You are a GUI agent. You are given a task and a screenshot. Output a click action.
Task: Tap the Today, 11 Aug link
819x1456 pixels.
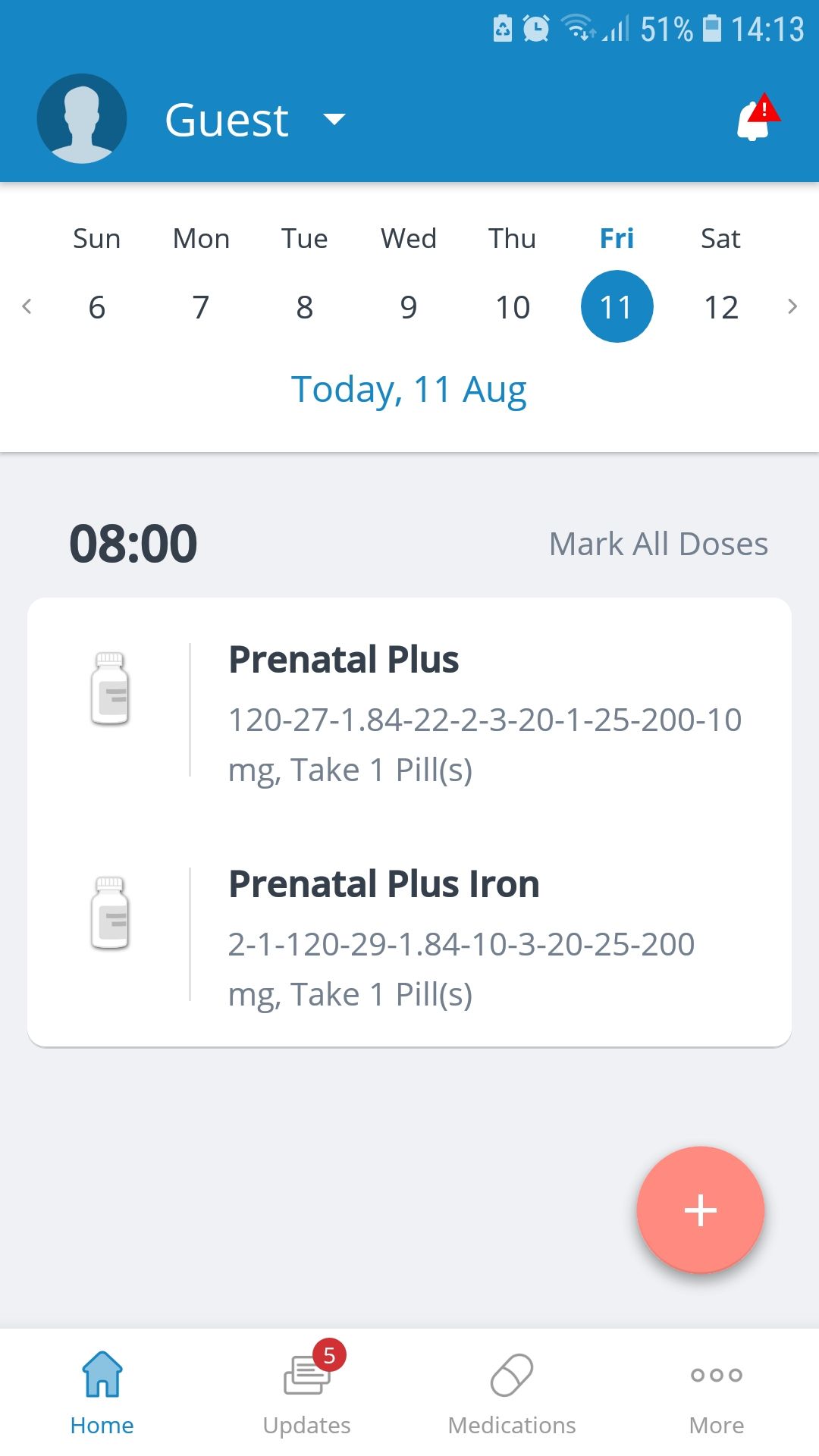coord(409,390)
